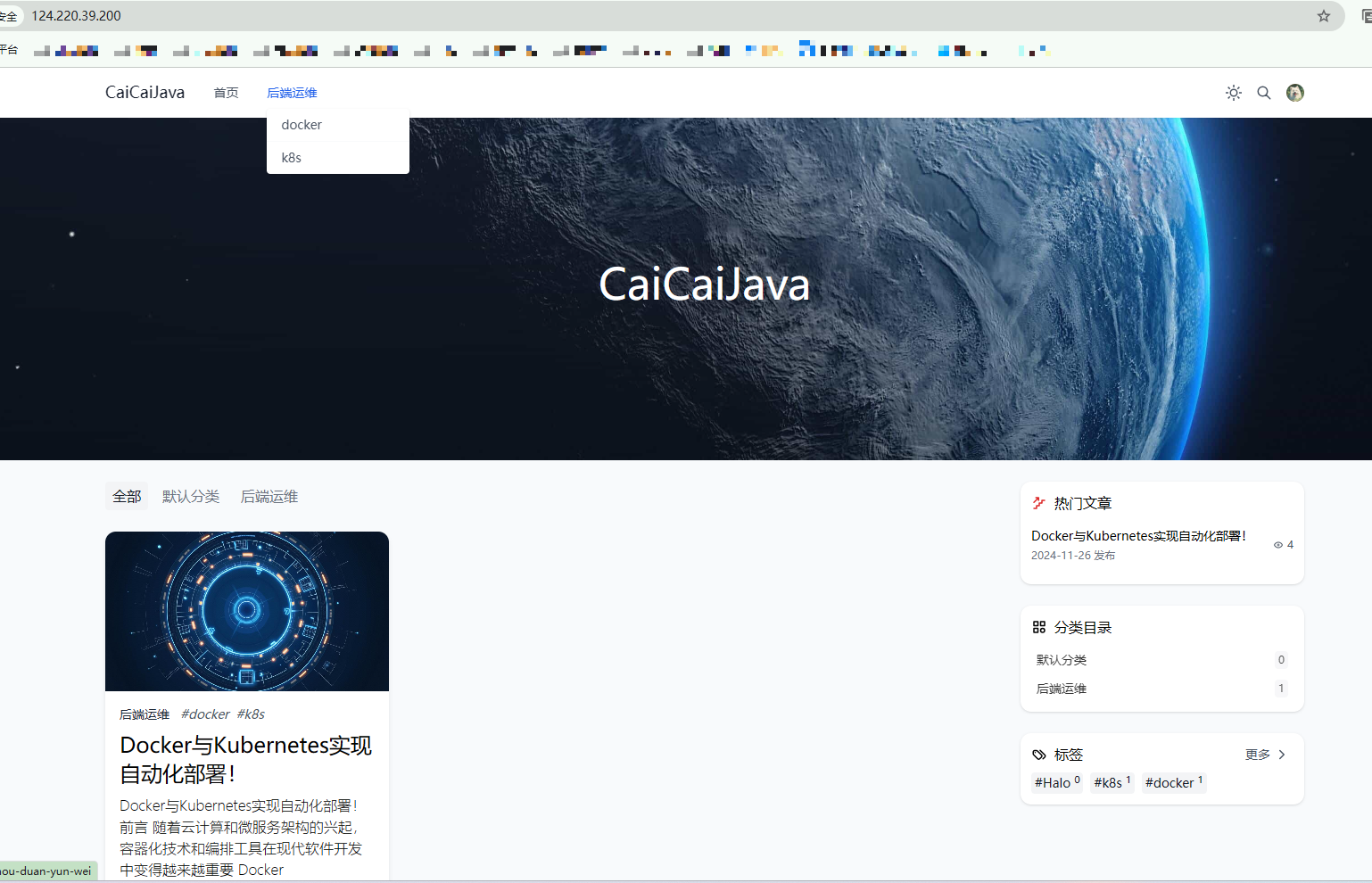1372x883 pixels.
Task: Switch to the 后端运维 category tab
Action: tap(269, 497)
